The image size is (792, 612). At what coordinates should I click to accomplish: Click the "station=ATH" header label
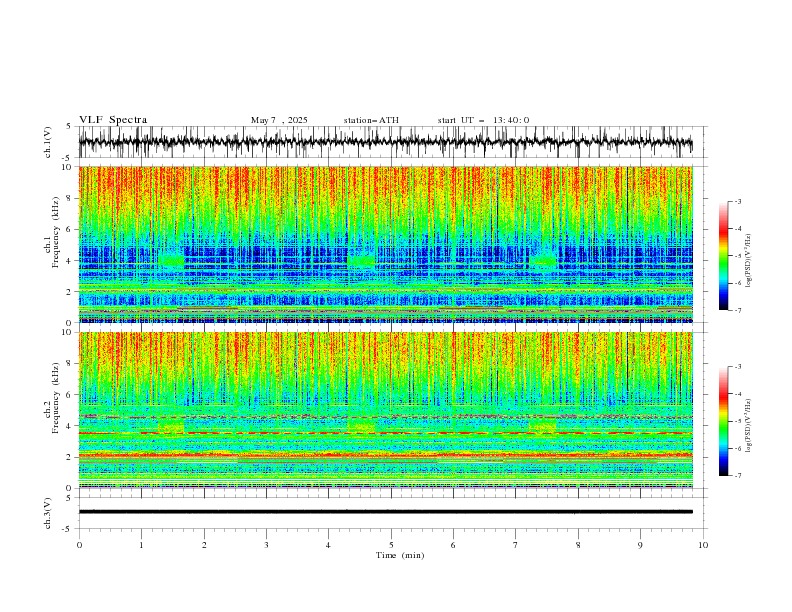point(371,120)
